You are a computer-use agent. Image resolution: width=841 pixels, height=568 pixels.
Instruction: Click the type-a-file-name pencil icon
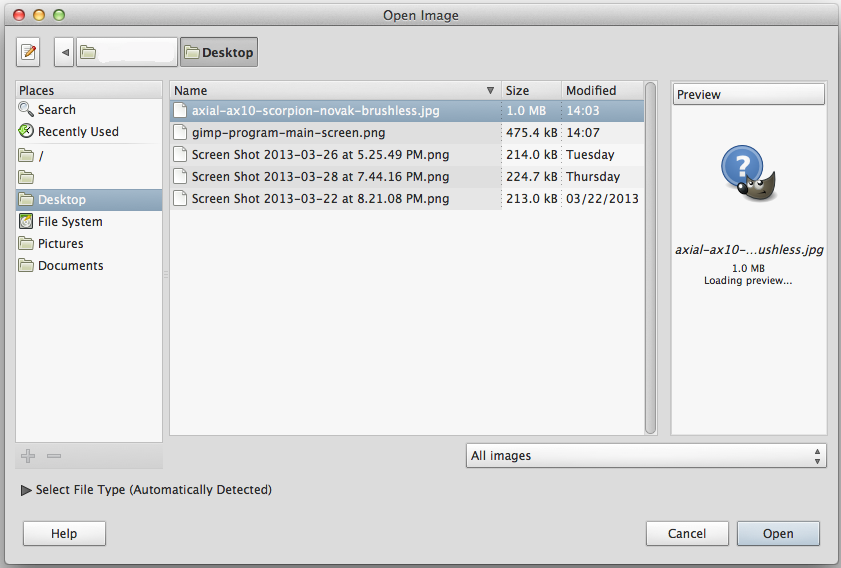coord(28,52)
